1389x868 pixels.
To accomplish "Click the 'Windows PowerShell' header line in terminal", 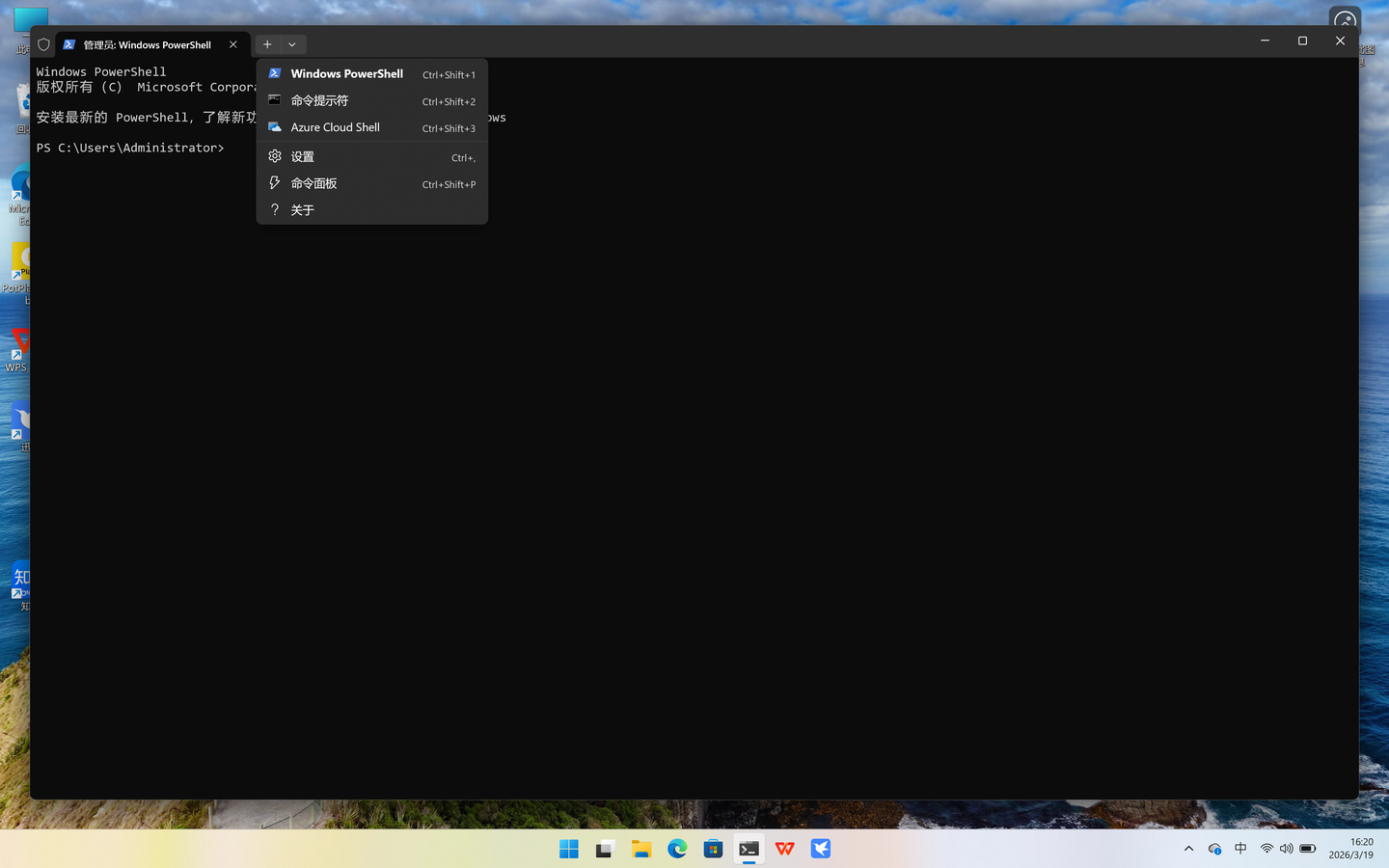I will 101,71.
